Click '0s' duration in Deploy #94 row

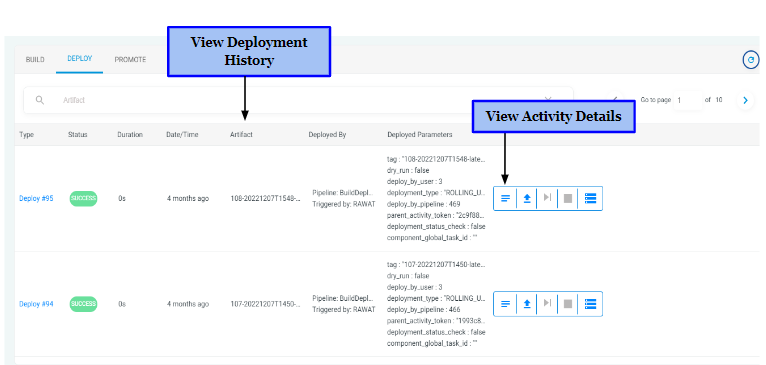tap(122, 304)
